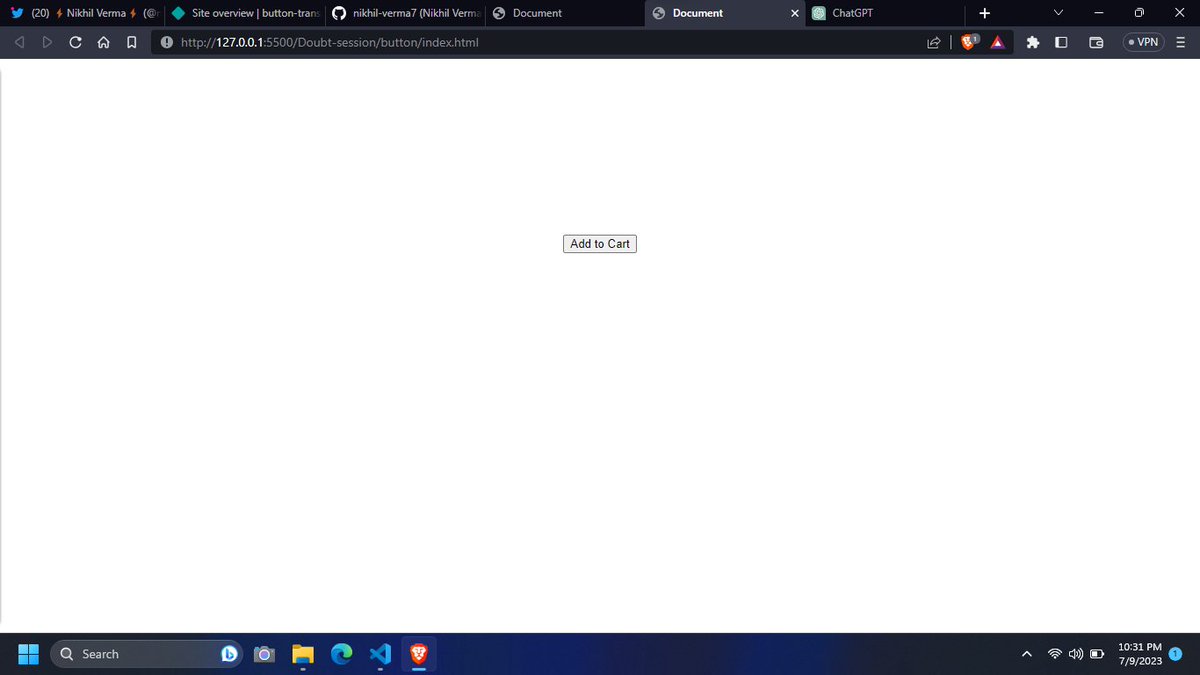Open Microsoft Edge from the taskbar
The image size is (1200, 675).
pos(342,654)
